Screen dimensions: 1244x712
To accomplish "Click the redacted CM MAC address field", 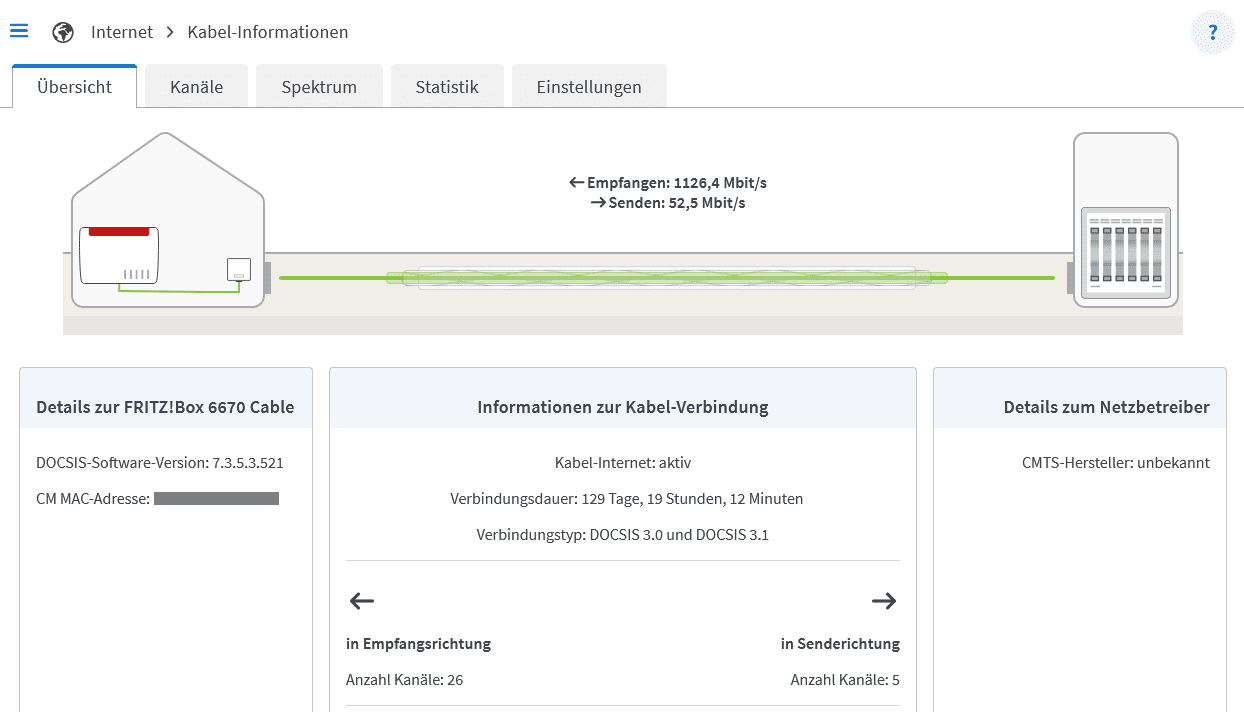I will tap(216, 498).
